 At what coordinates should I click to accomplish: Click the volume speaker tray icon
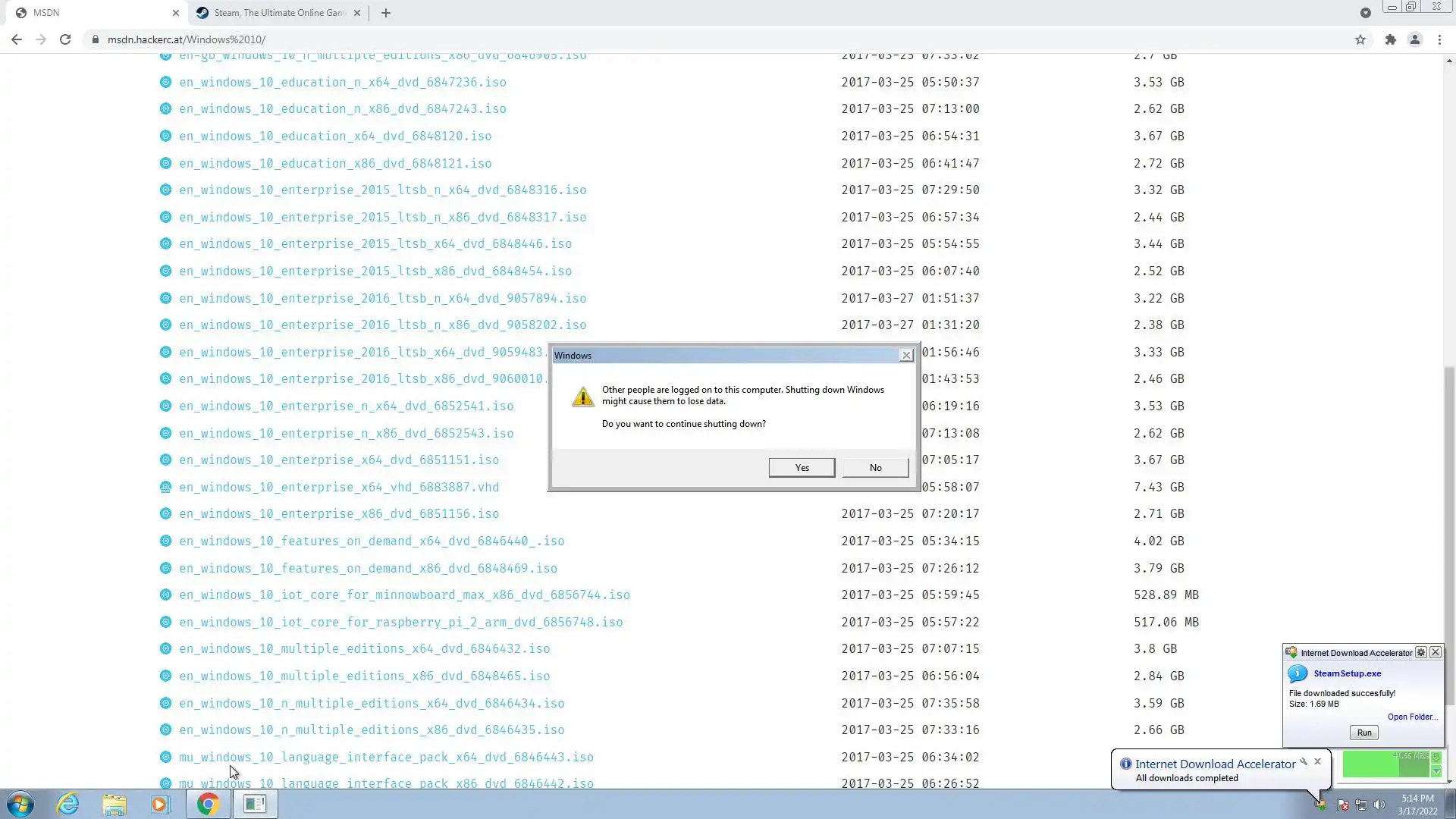[1379, 805]
